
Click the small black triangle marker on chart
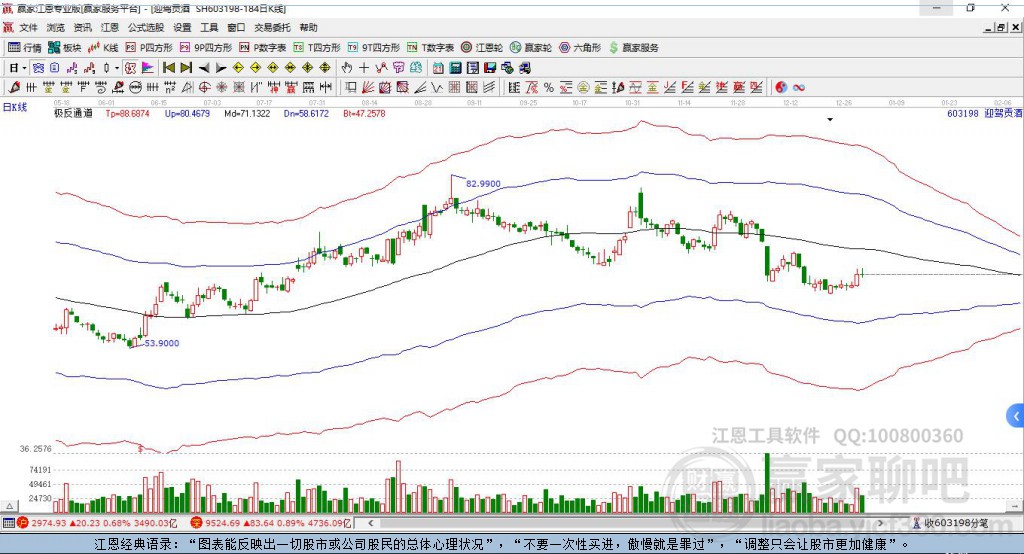pyautogui.click(x=830, y=120)
